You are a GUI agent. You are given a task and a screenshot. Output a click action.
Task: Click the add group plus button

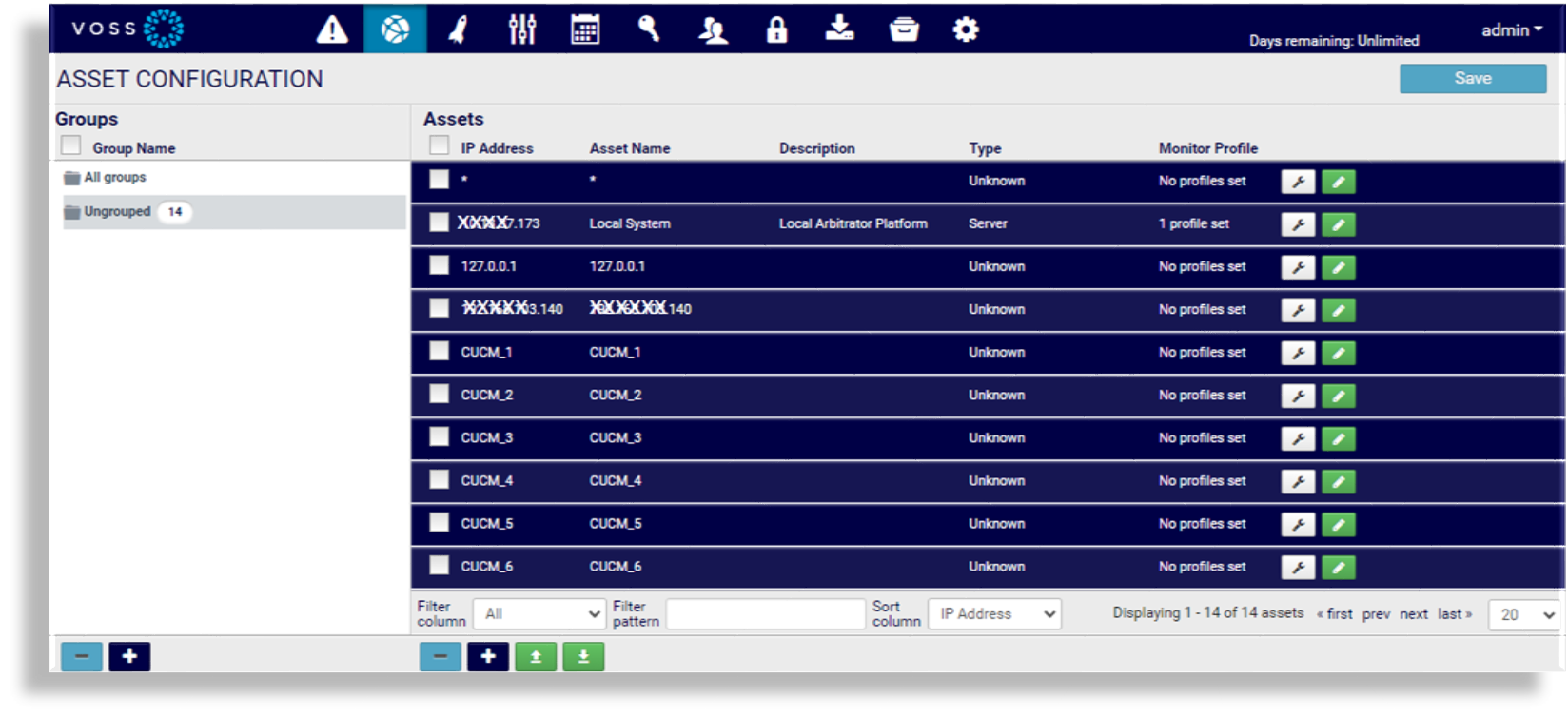129,657
